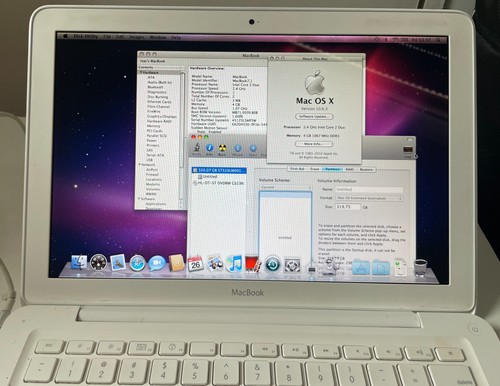Open the Help menu
Screen dimensions: 500x386
(176, 38)
